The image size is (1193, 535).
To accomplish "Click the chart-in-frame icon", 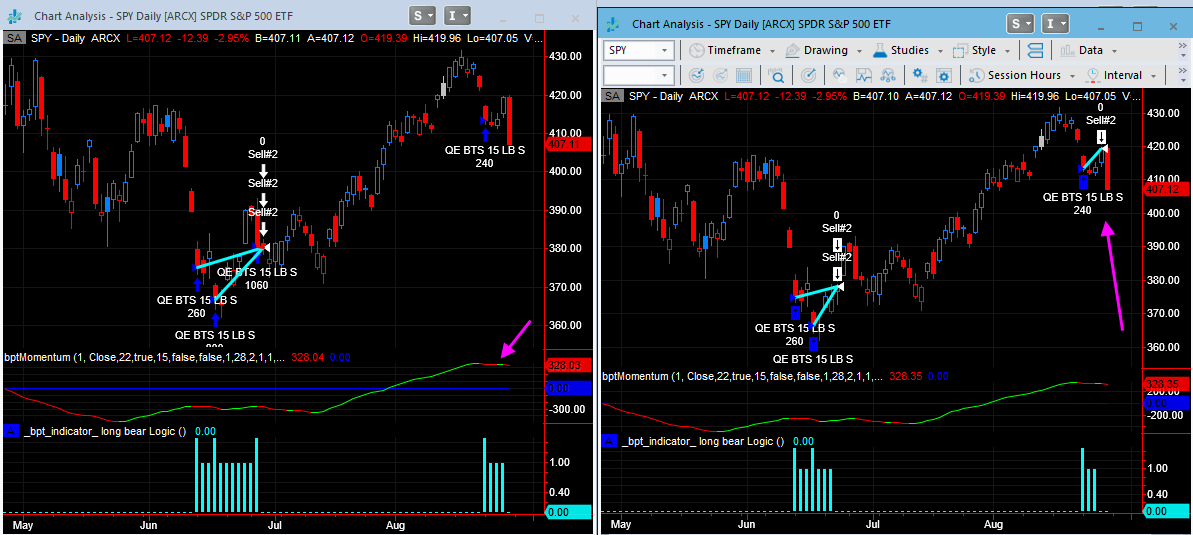I will (863, 75).
